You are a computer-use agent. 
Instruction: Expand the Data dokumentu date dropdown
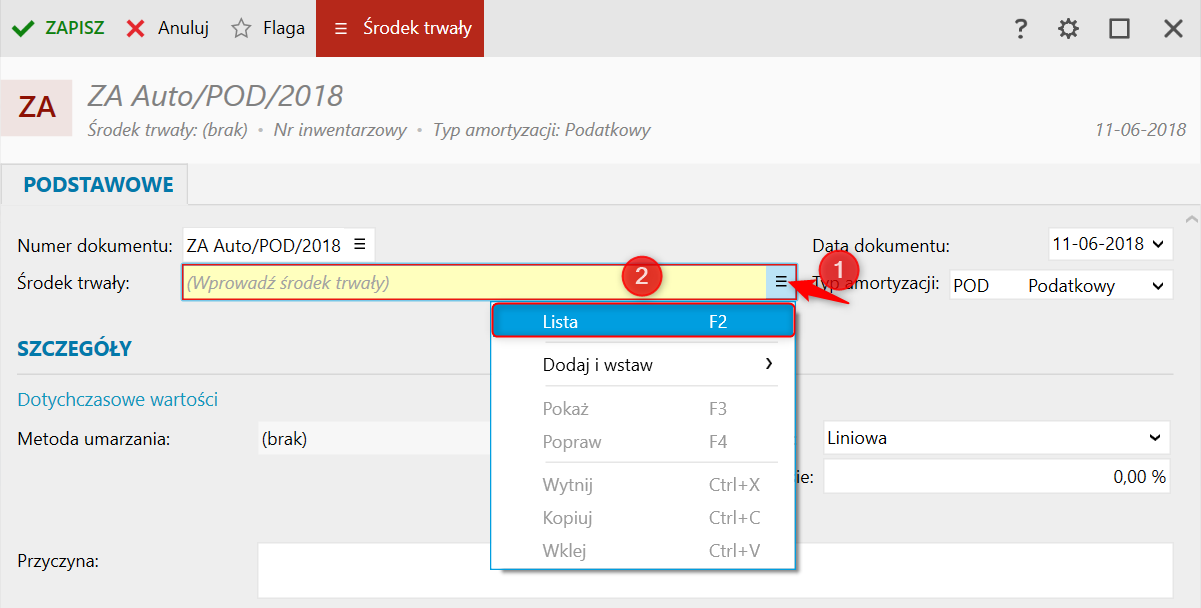click(x=1159, y=243)
